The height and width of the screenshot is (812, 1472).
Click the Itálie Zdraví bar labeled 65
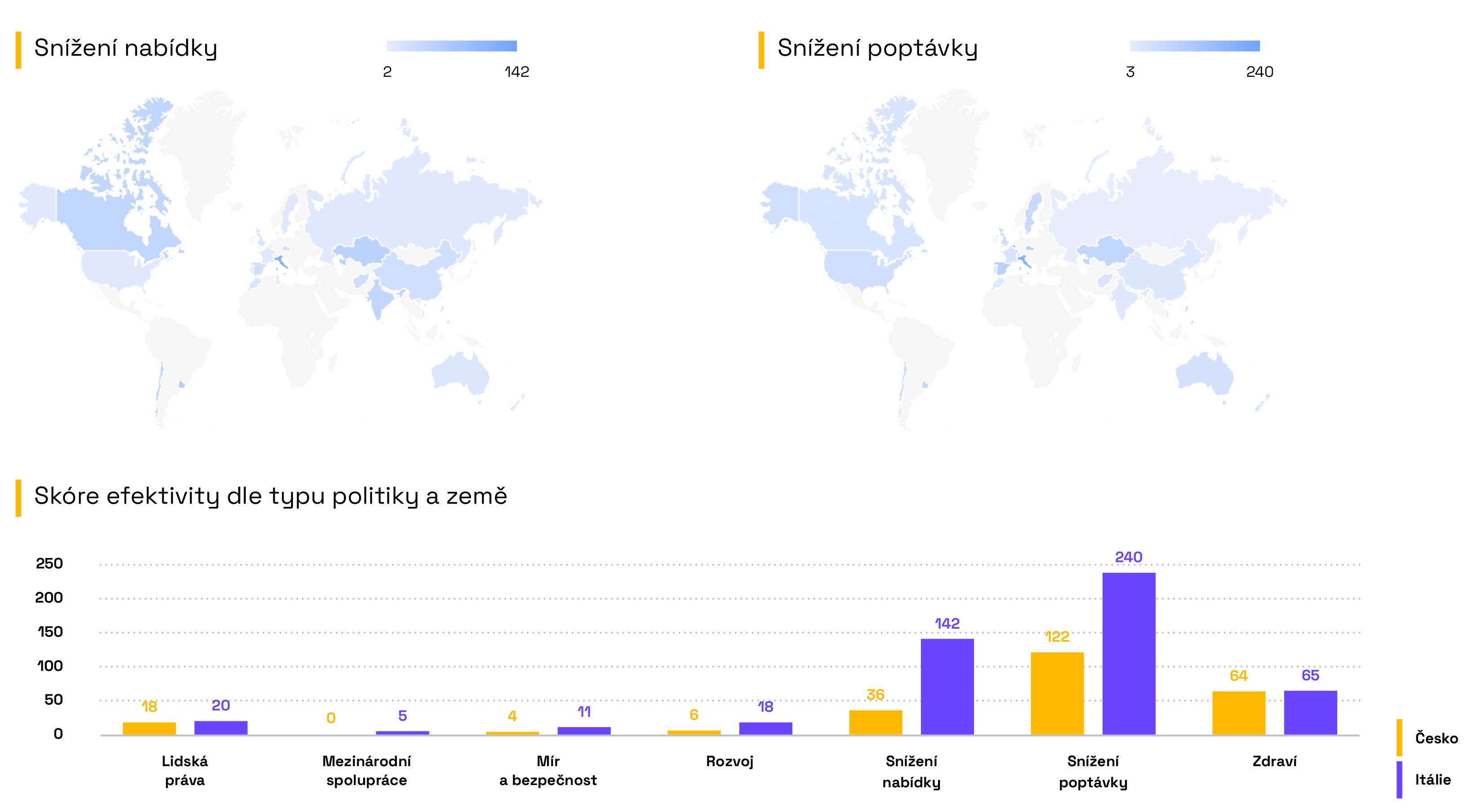tap(1310, 713)
